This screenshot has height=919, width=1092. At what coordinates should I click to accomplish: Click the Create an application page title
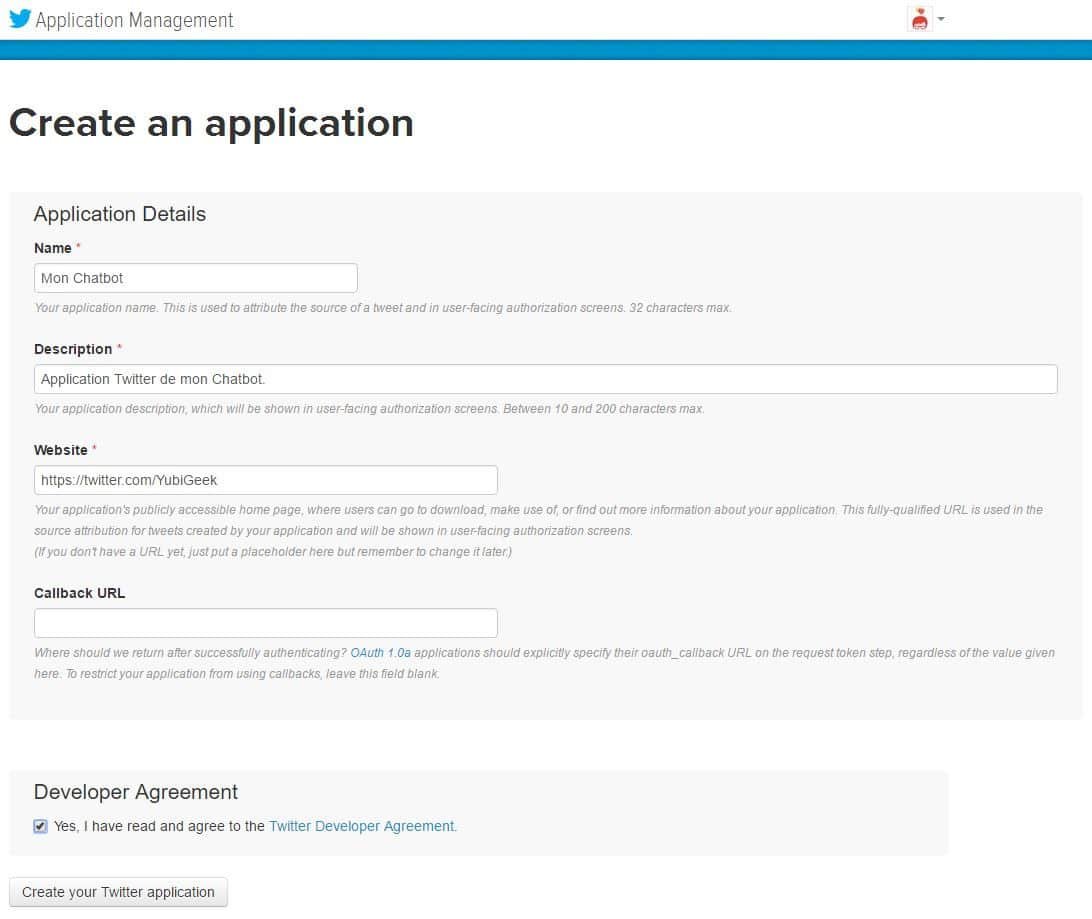212,123
